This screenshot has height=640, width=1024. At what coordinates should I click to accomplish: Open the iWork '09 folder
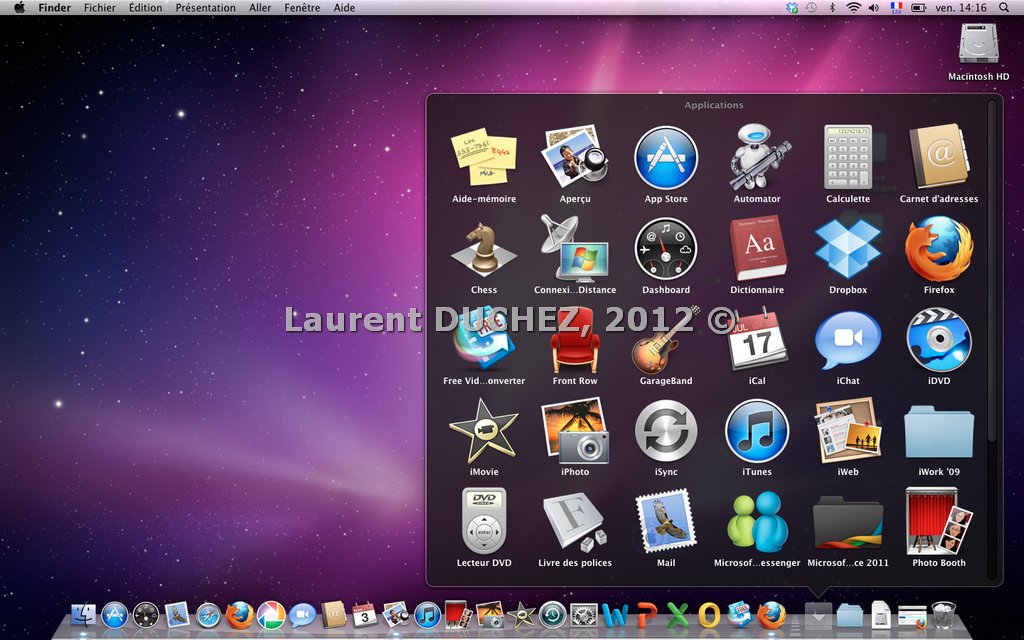[939, 432]
